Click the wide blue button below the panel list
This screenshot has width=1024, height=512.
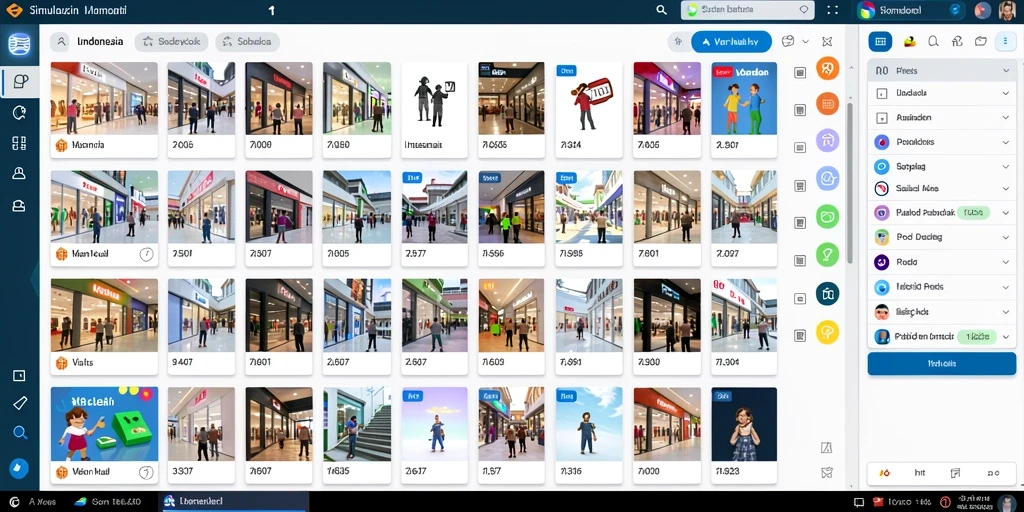(941, 364)
